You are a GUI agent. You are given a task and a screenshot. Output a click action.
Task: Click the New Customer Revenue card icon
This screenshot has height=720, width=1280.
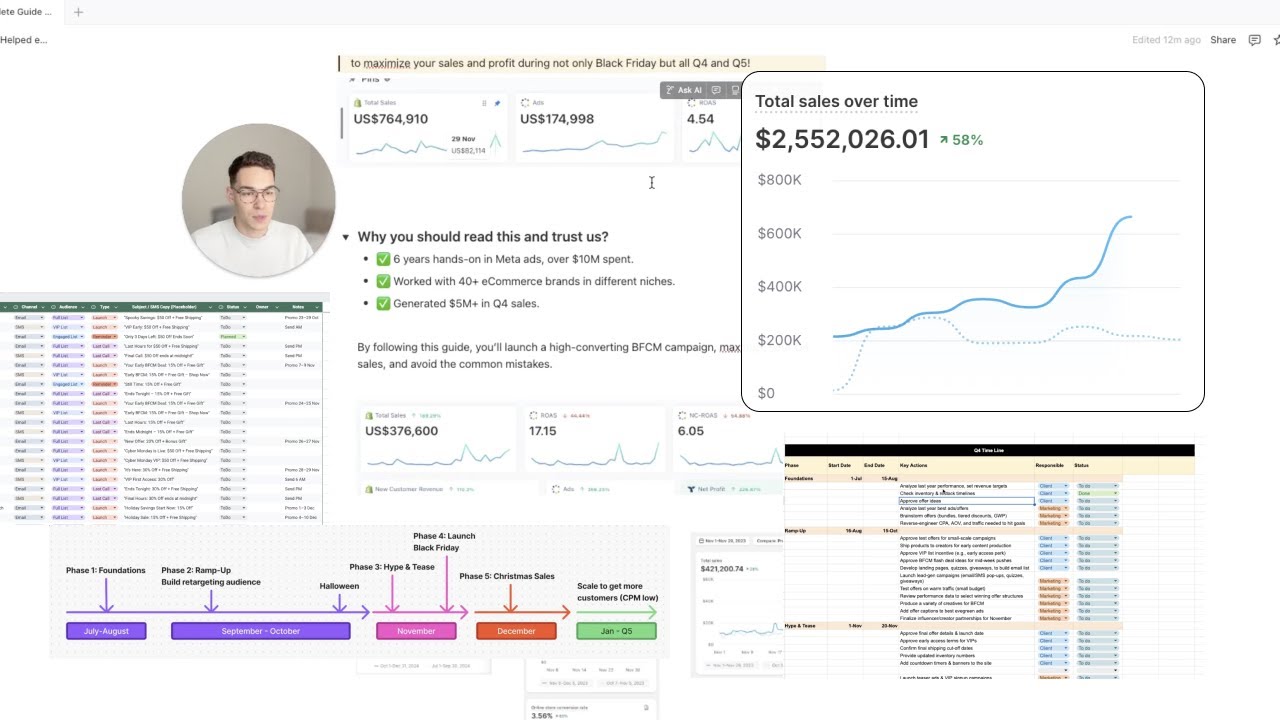(368, 489)
